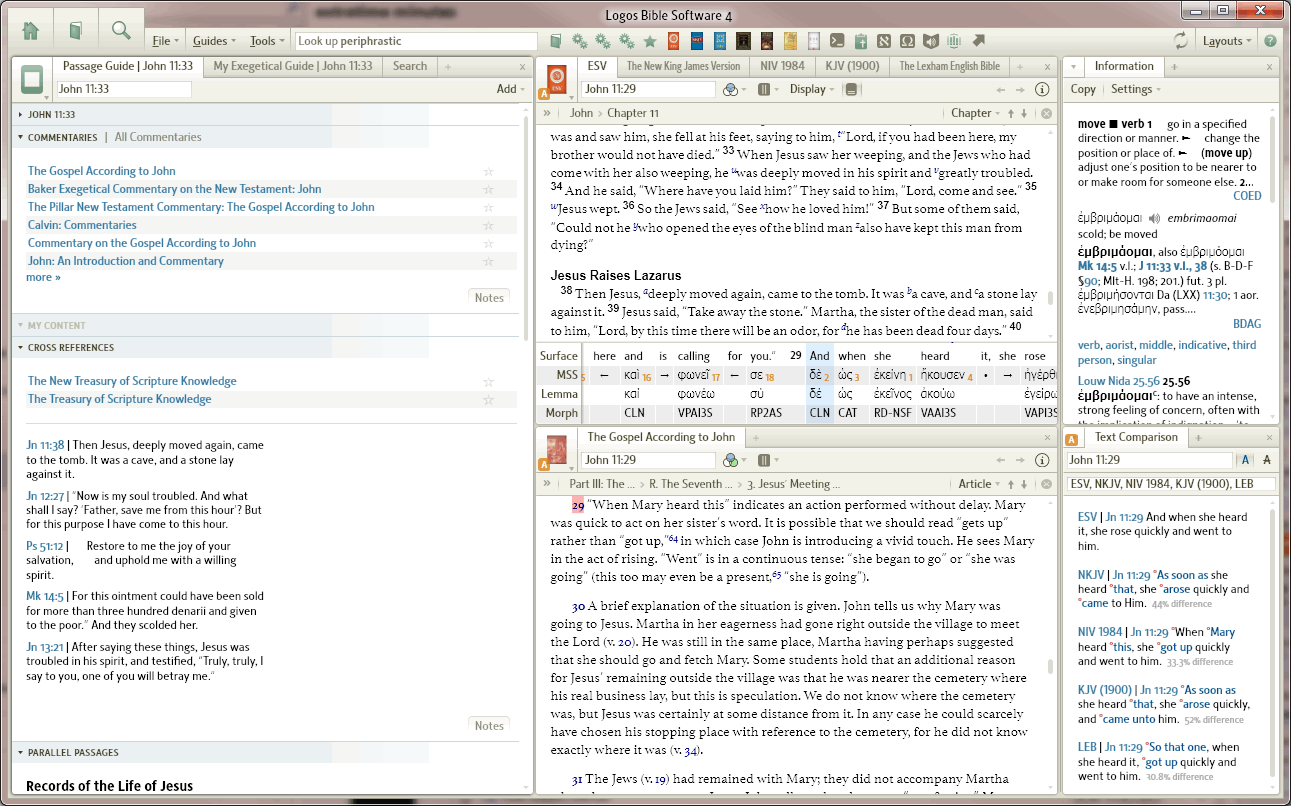Switch to the NIV 1984 tab
Image resolution: width=1291 pixels, height=806 pixels.
pyautogui.click(x=782, y=66)
